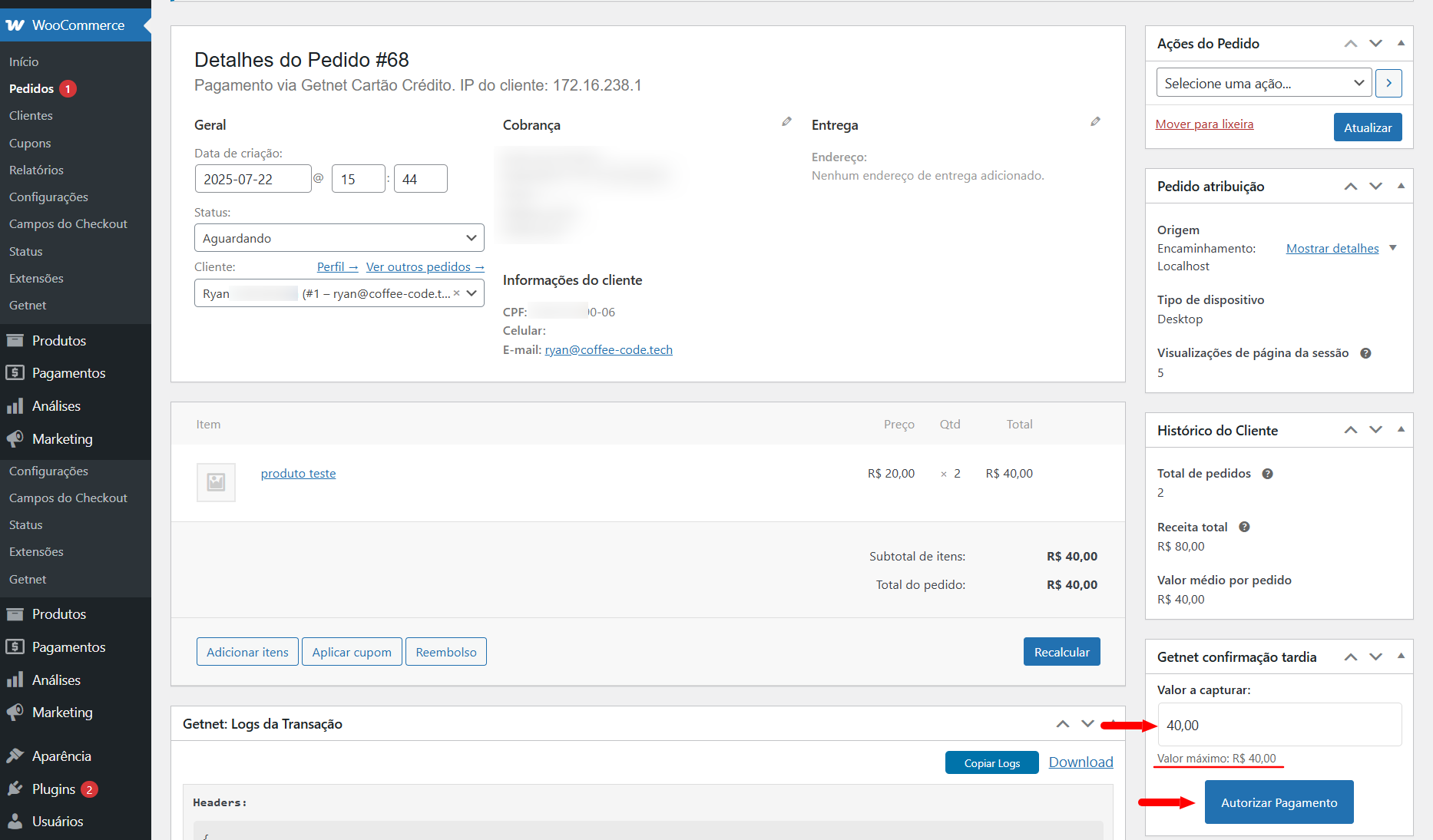Open the Cliente dropdown showing Ryan
Screen dimensions: 1433x840
[339, 293]
